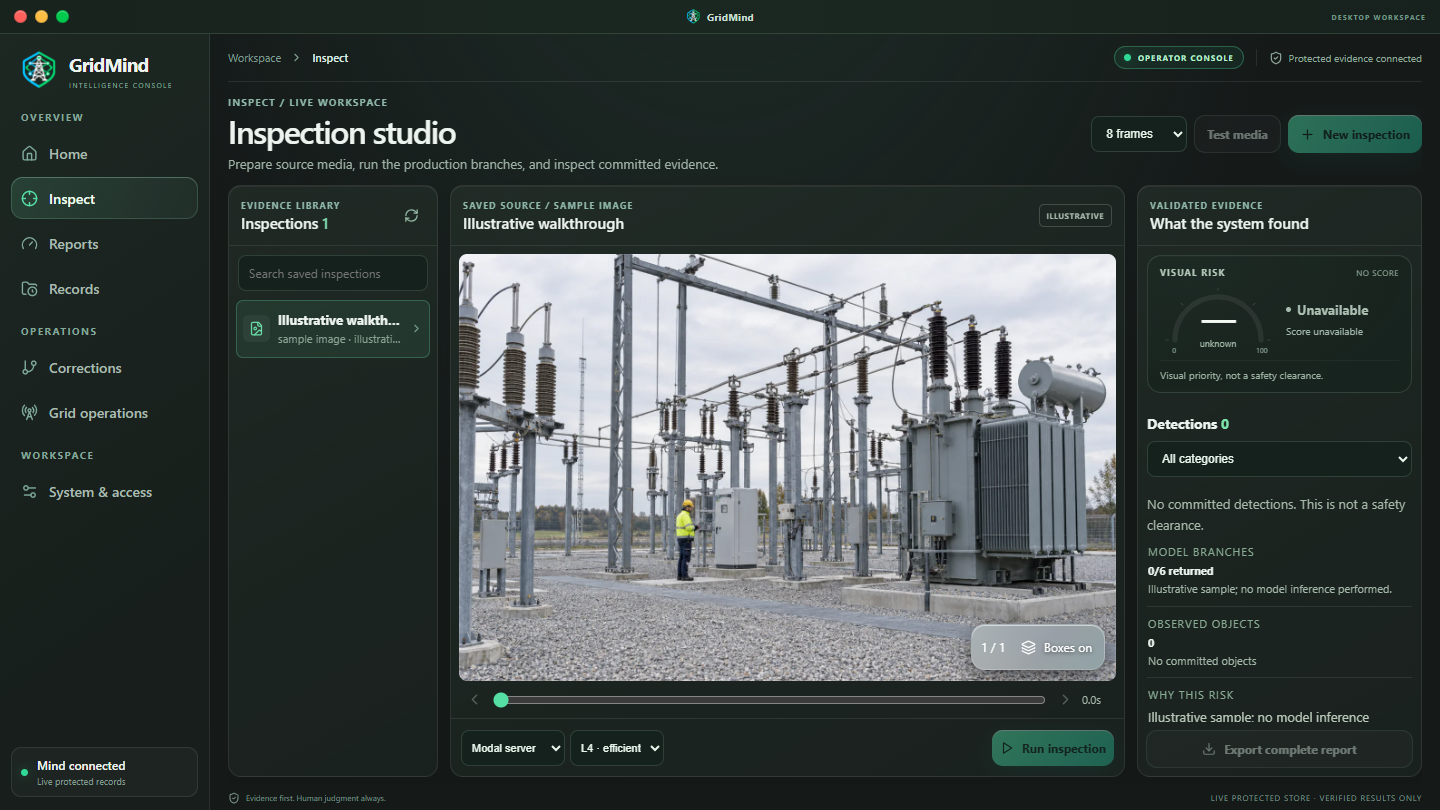Viewport: 1440px width, 810px height.
Task: Step to previous frame arrow
Action: [475, 700]
